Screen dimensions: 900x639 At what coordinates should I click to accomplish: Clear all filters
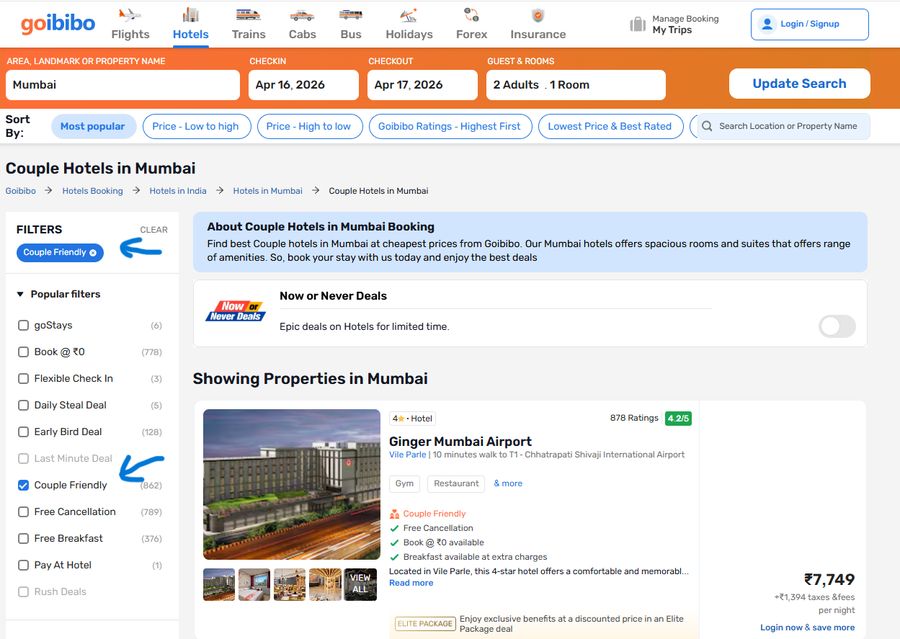pyautogui.click(x=154, y=230)
